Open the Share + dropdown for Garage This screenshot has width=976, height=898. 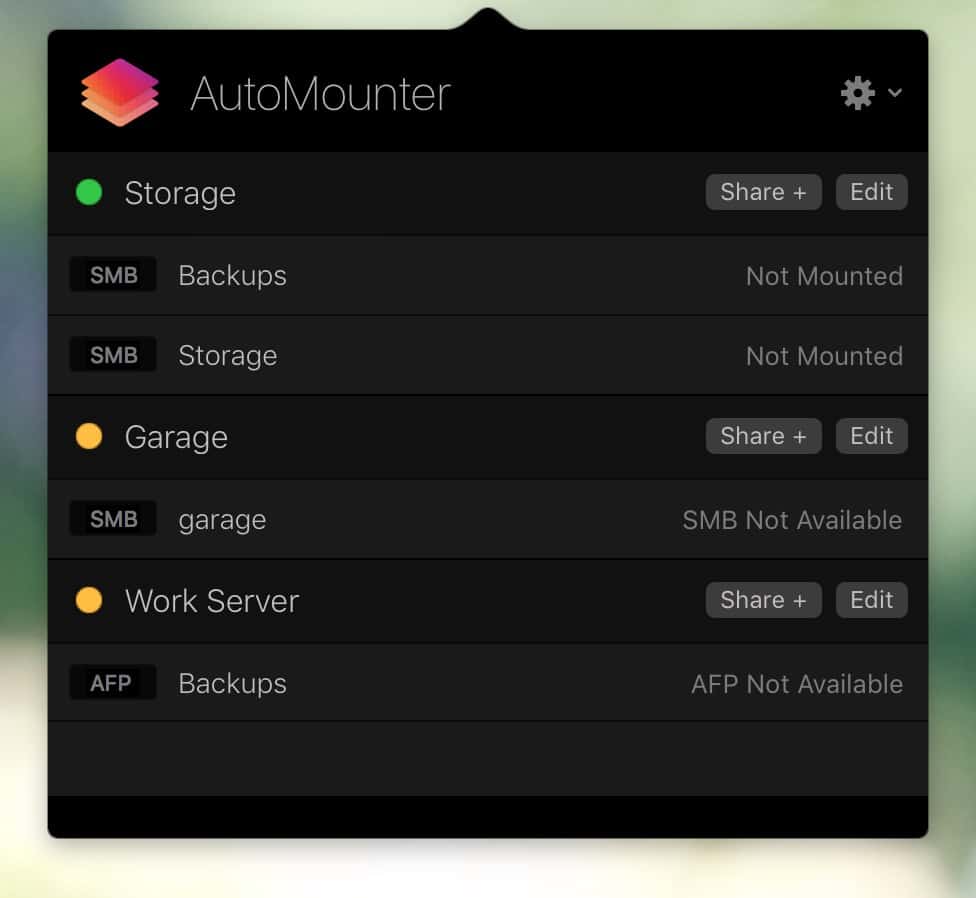[x=763, y=436]
